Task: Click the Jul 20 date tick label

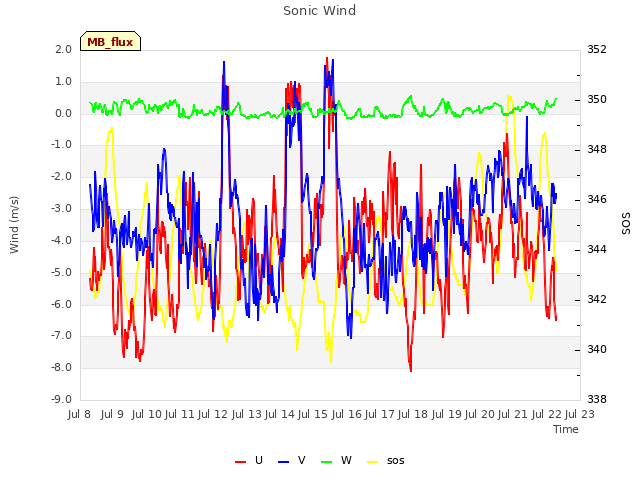Action: click(480, 414)
